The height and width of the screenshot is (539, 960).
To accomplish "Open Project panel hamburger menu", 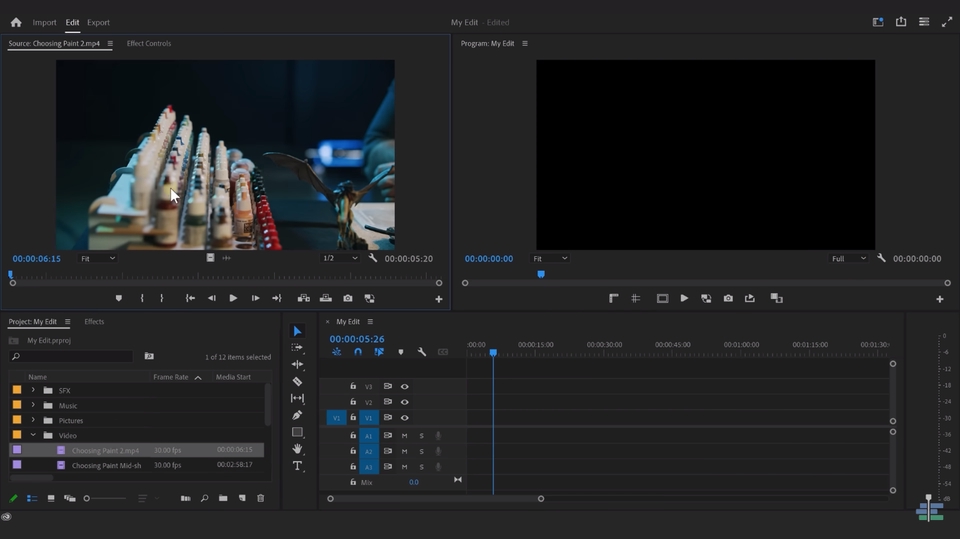I will (67, 322).
